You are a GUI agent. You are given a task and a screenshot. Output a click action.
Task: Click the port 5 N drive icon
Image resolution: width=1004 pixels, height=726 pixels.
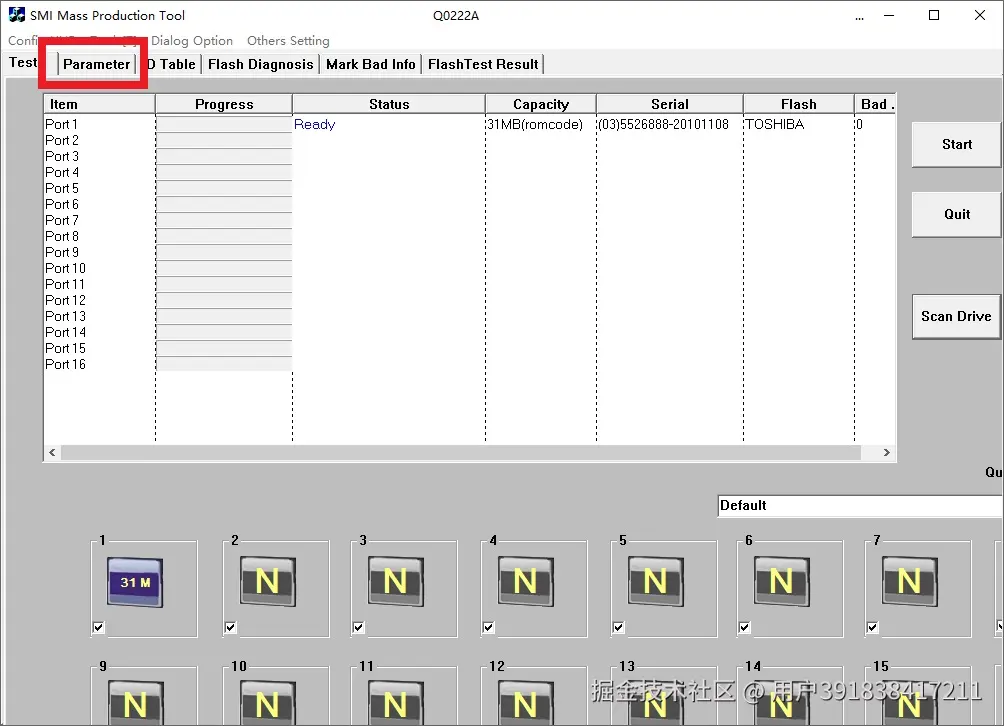pos(656,581)
